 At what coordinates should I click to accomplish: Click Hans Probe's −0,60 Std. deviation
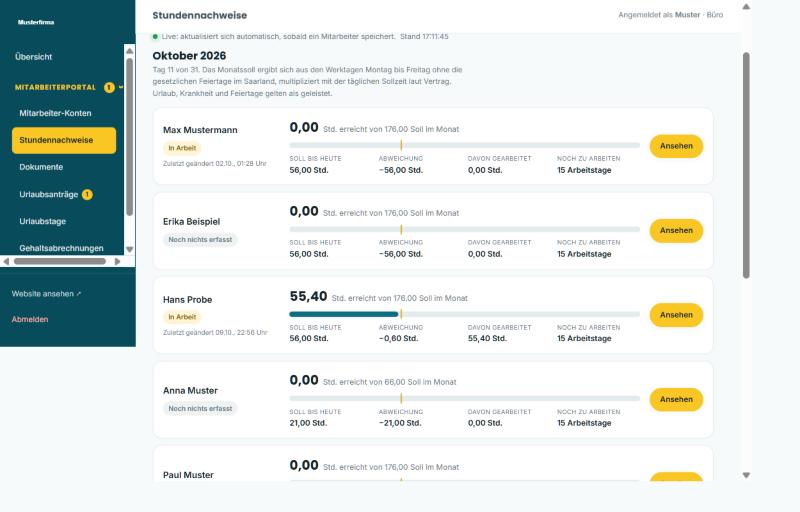pyautogui.click(x=398, y=339)
